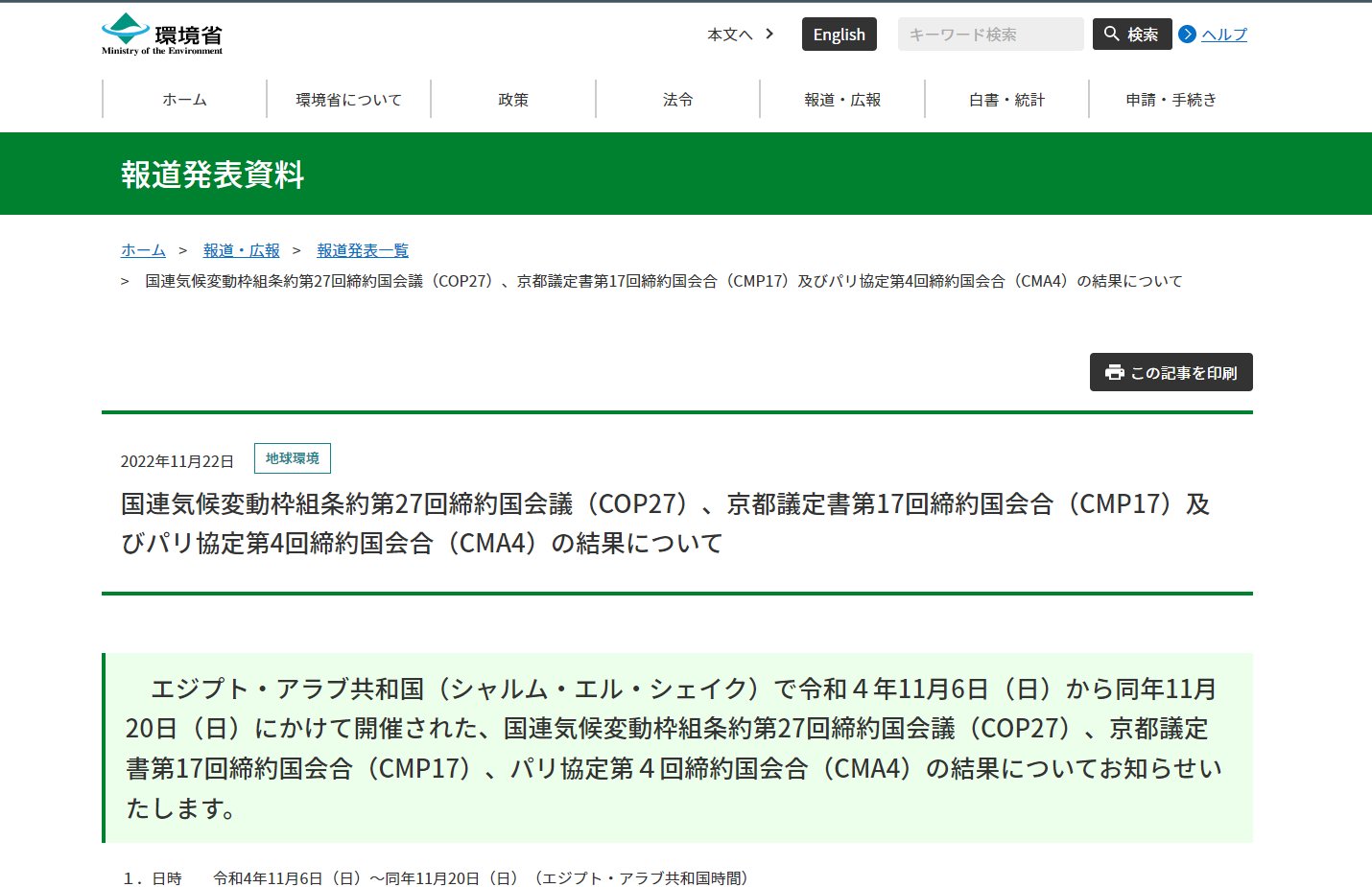Open the 法令 navigation menu

(x=677, y=98)
